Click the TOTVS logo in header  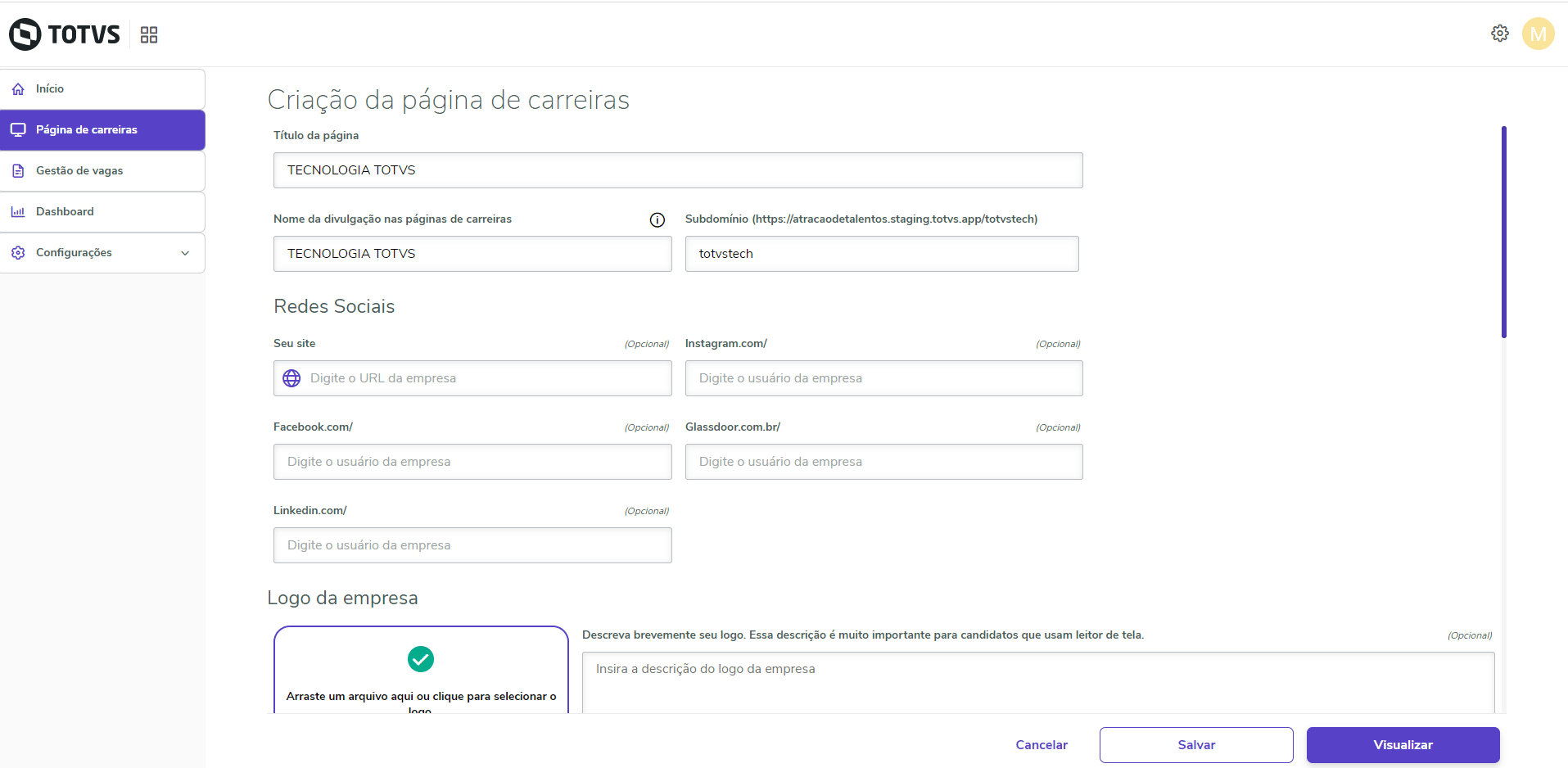(65, 34)
